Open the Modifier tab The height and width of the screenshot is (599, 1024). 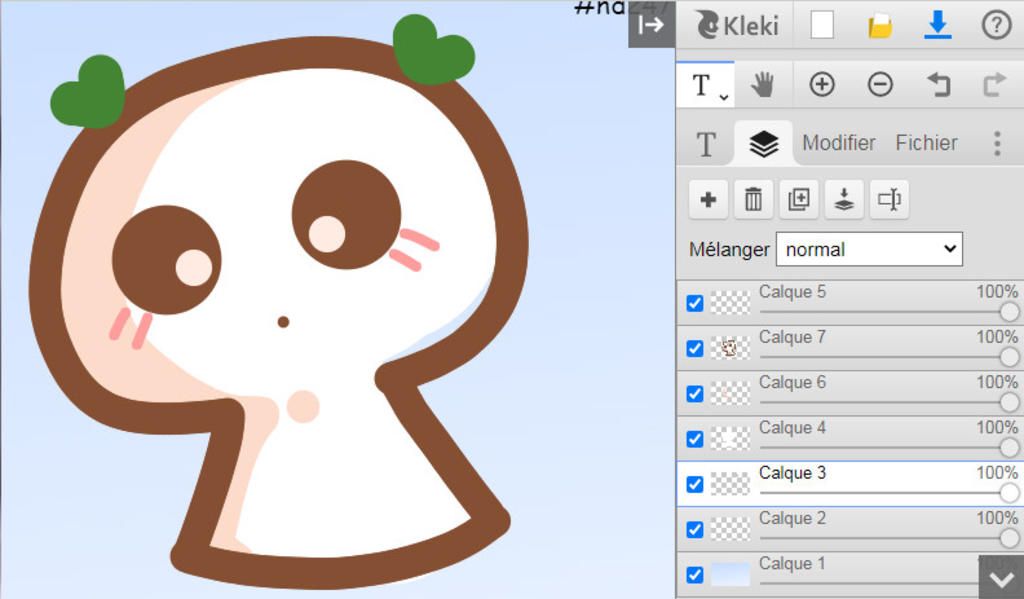pos(839,143)
